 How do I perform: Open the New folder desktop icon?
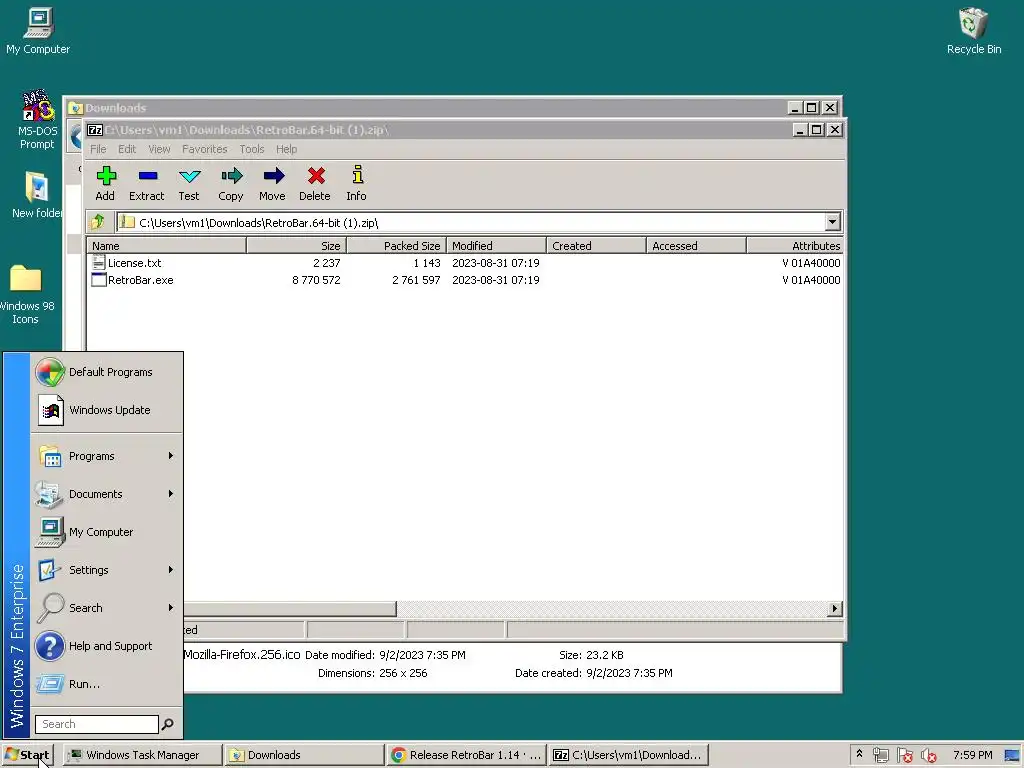pos(37,194)
